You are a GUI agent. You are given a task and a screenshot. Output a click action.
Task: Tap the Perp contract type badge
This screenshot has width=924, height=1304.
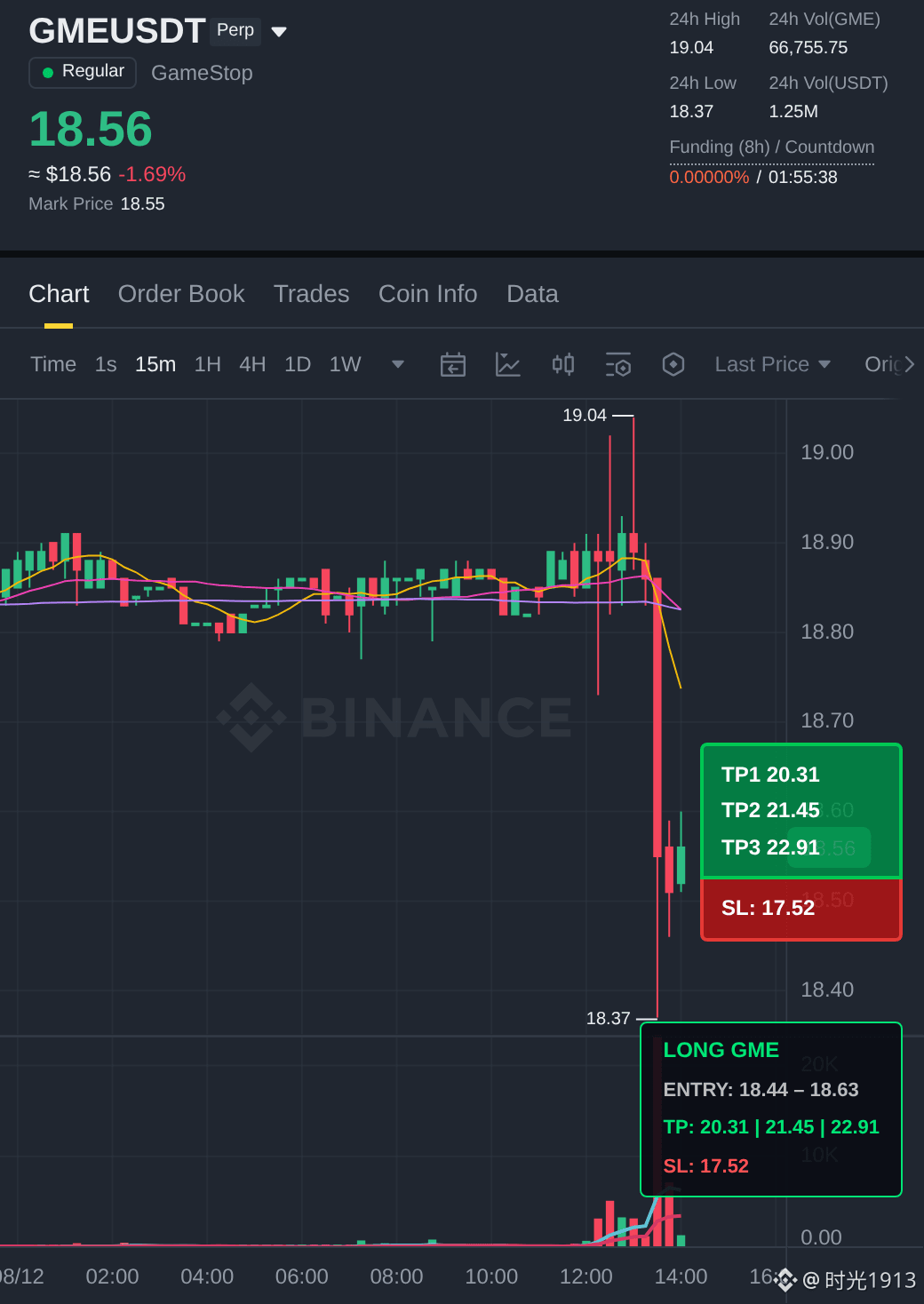pyautogui.click(x=235, y=30)
